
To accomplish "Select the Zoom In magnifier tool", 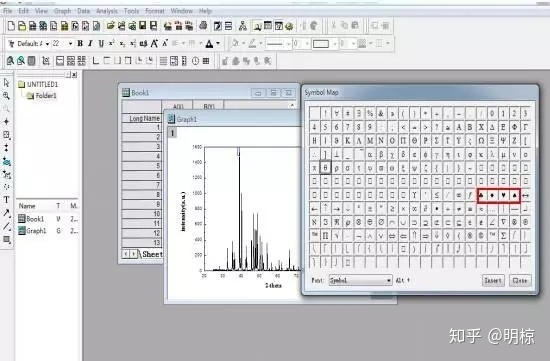I will click(x=6, y=95).
